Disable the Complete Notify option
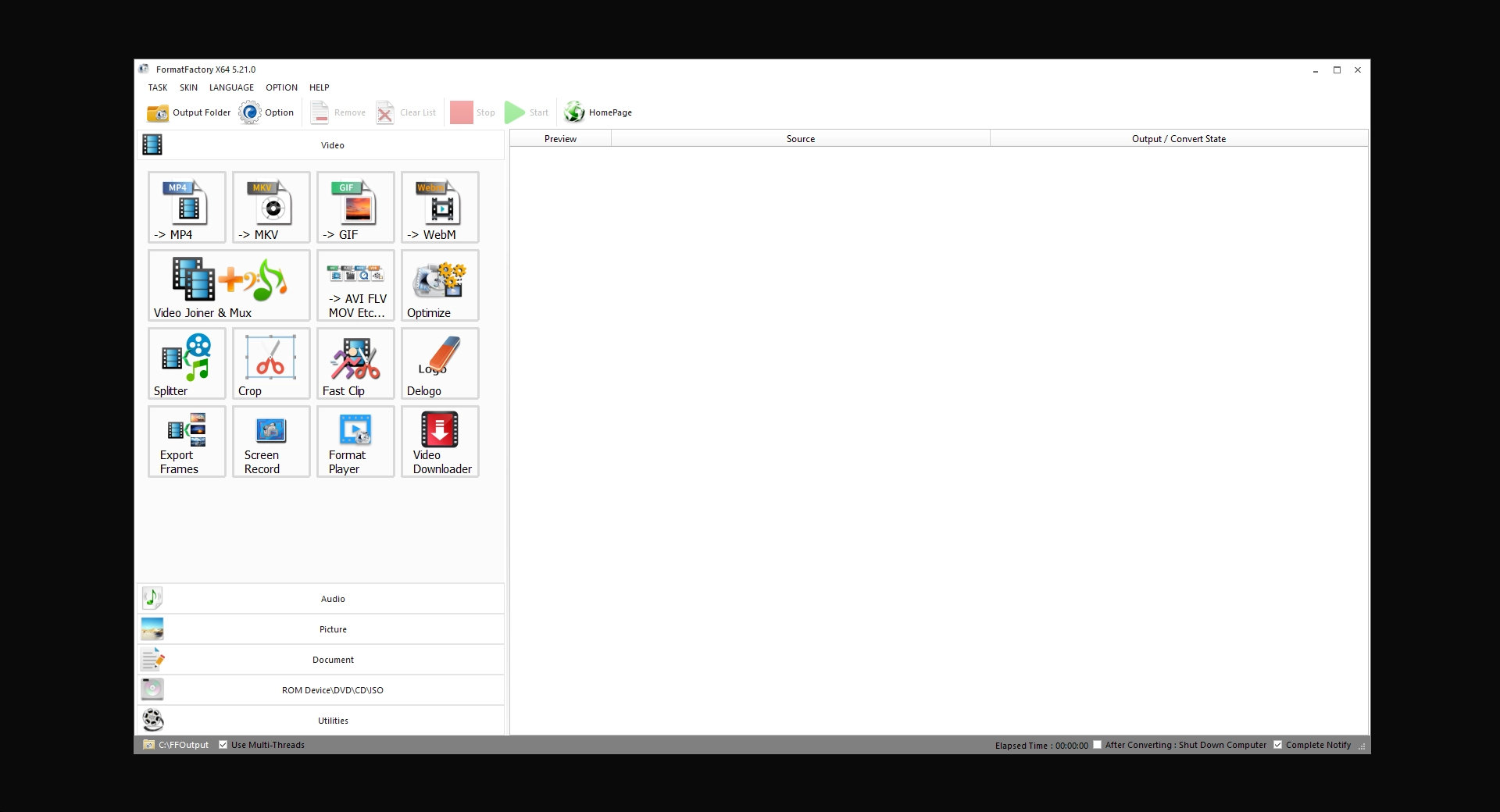 [1278, 745]
